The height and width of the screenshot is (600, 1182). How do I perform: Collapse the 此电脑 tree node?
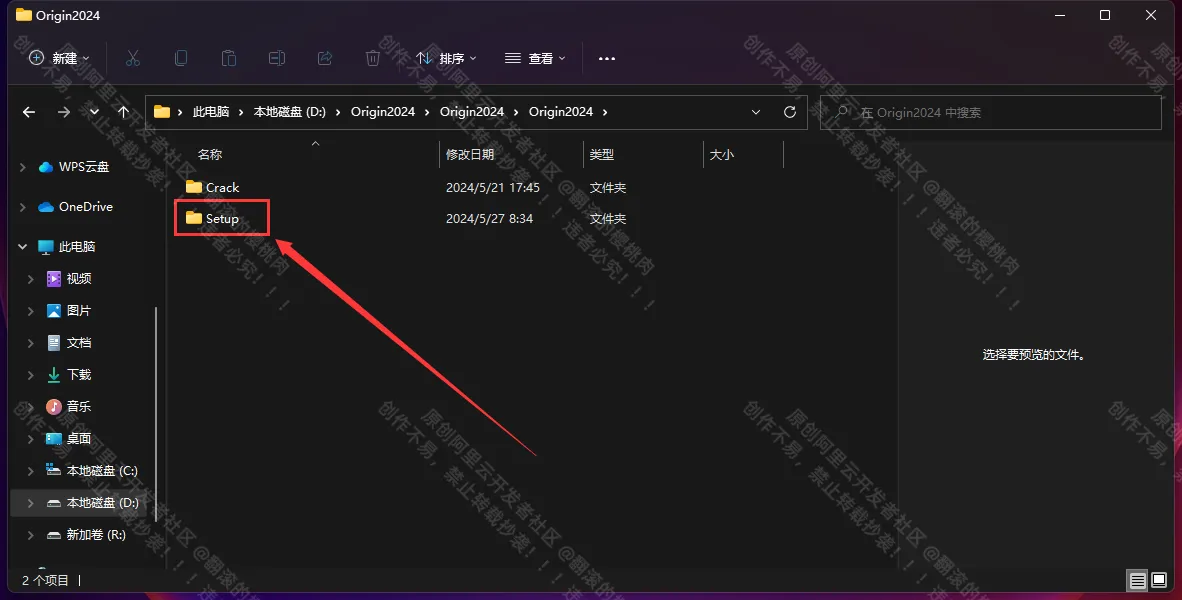[x=22, y=246]
